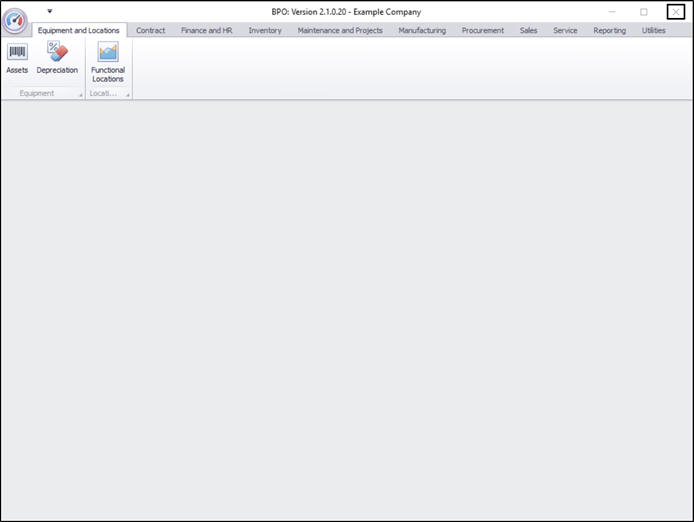Open the quick access toolbar dropdown arrow
This screenshot has width=694, height=522.
(50, 11)
